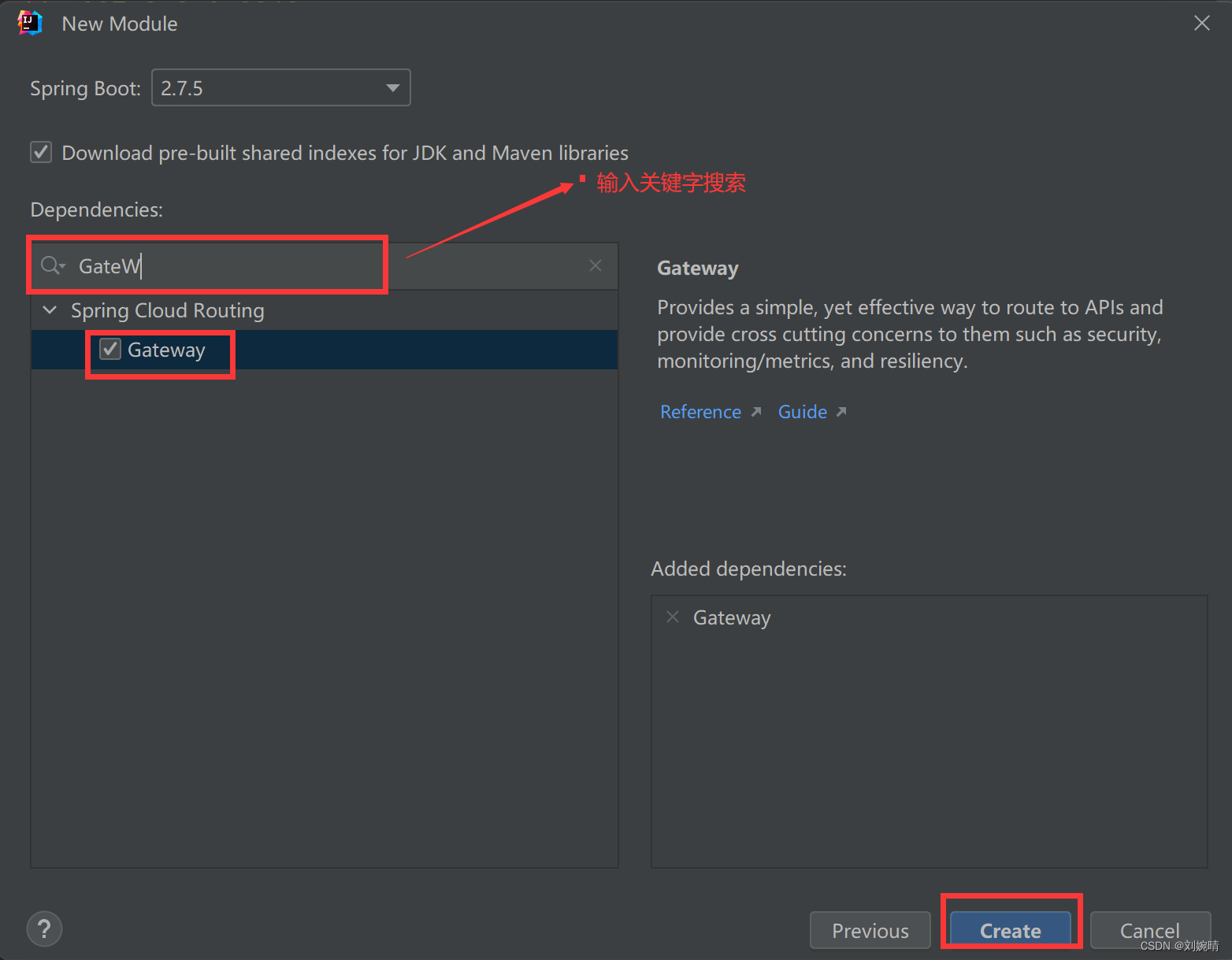This screenshot has width=1232, height=960.
Task: Open the Gateway Reference link
Action: [700, 412]
